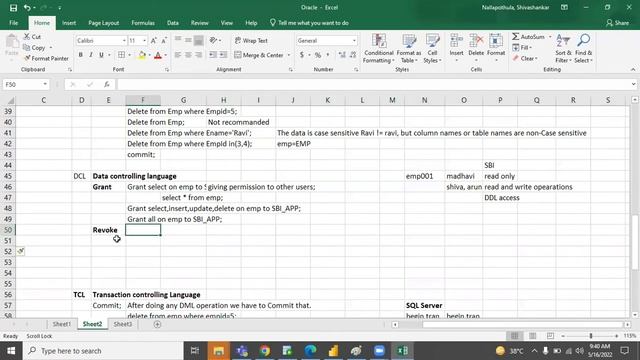Click AutoSum sigma icon
The height and width of the screenshot is (360, 640).
(516, 37)
